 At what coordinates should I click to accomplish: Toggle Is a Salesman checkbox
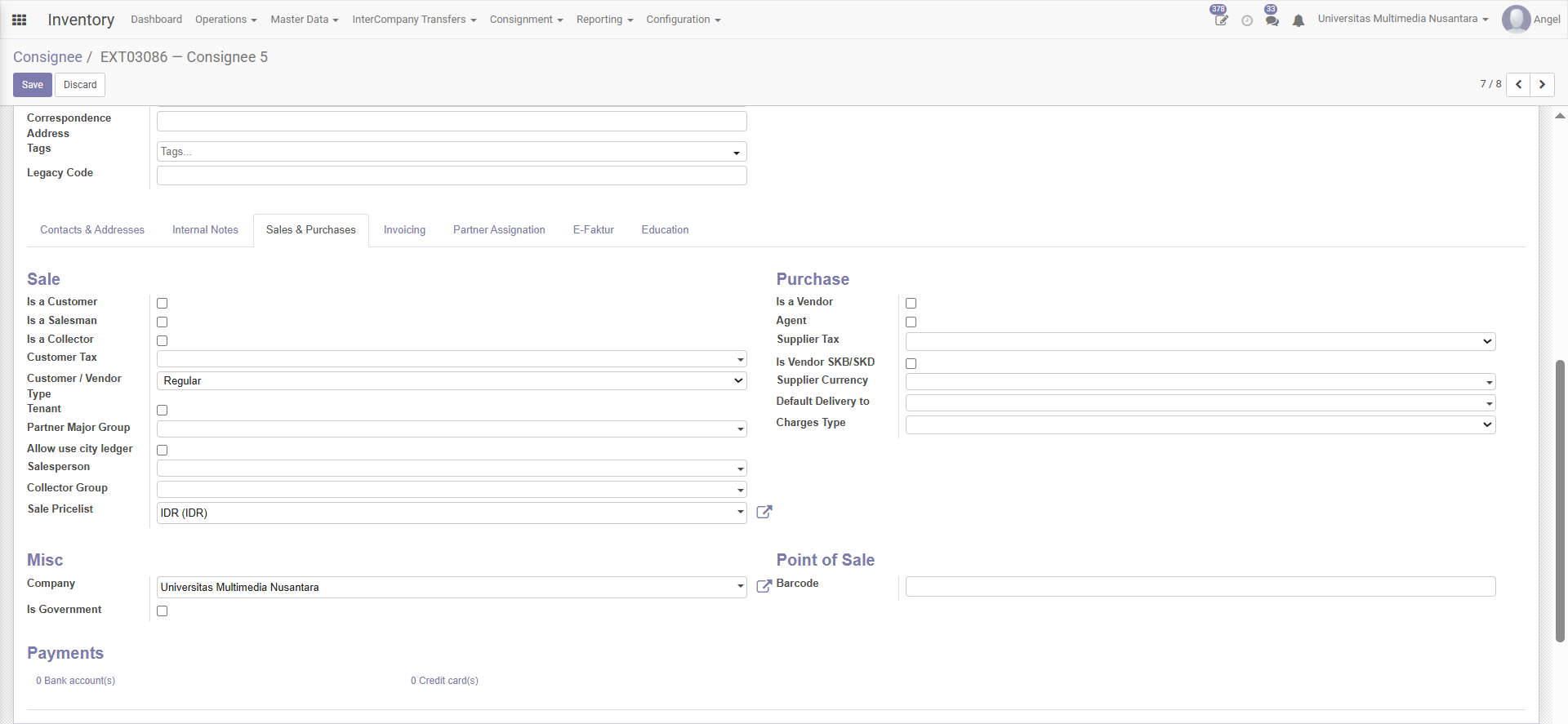[x=162, y=322]
